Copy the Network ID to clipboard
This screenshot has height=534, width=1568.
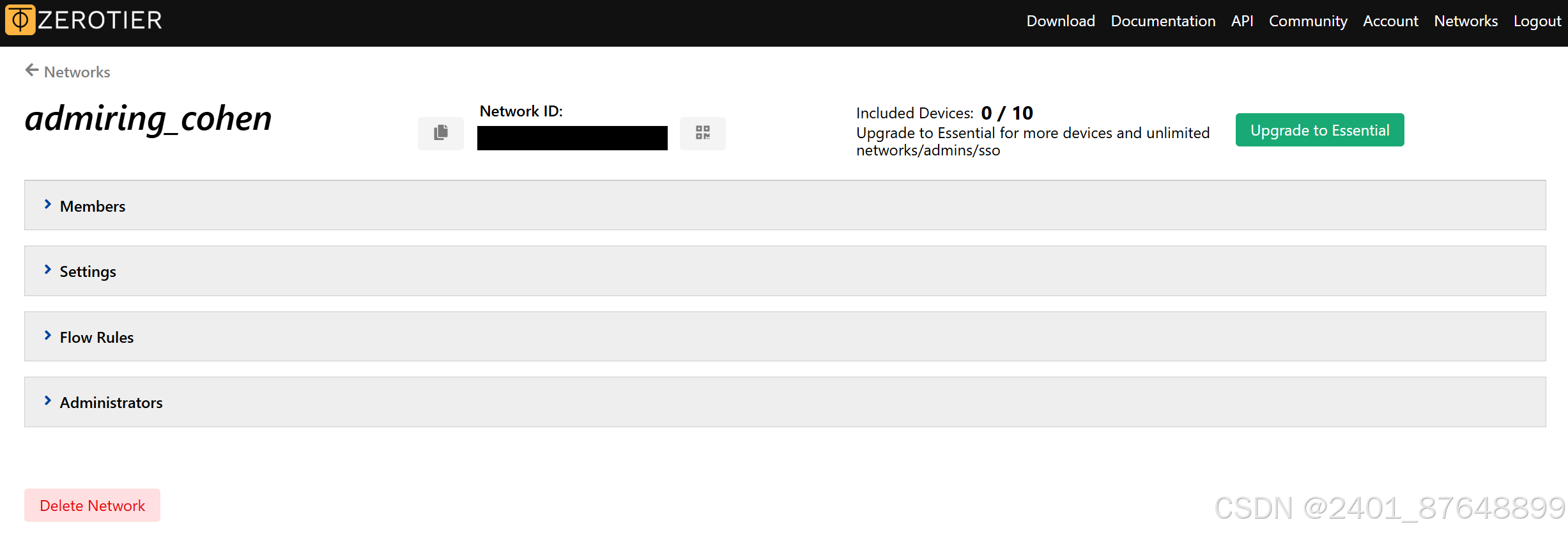pos(441,133)
